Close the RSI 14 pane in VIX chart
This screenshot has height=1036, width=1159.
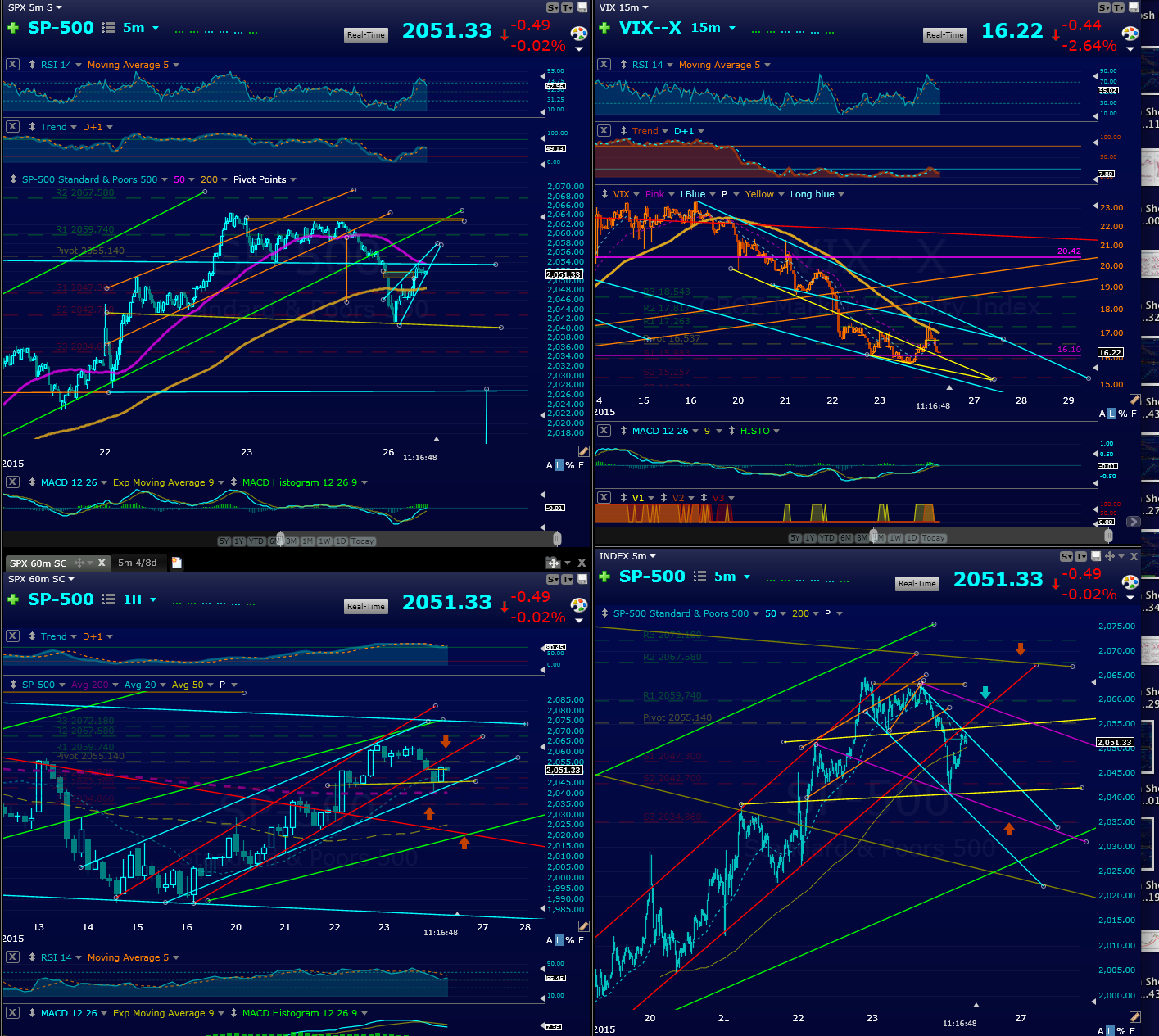pos(604,65)
